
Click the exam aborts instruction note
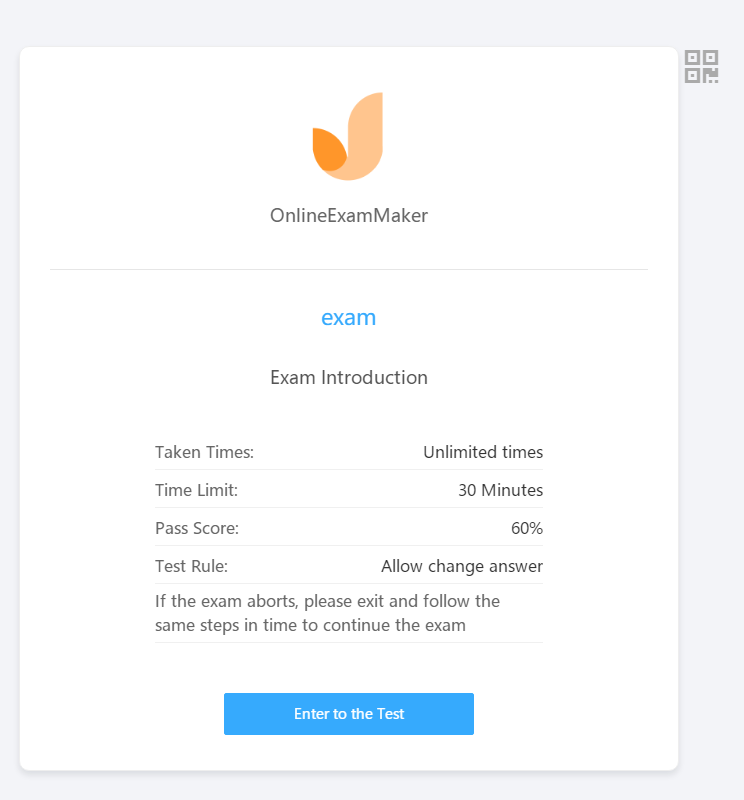[328, 613]
